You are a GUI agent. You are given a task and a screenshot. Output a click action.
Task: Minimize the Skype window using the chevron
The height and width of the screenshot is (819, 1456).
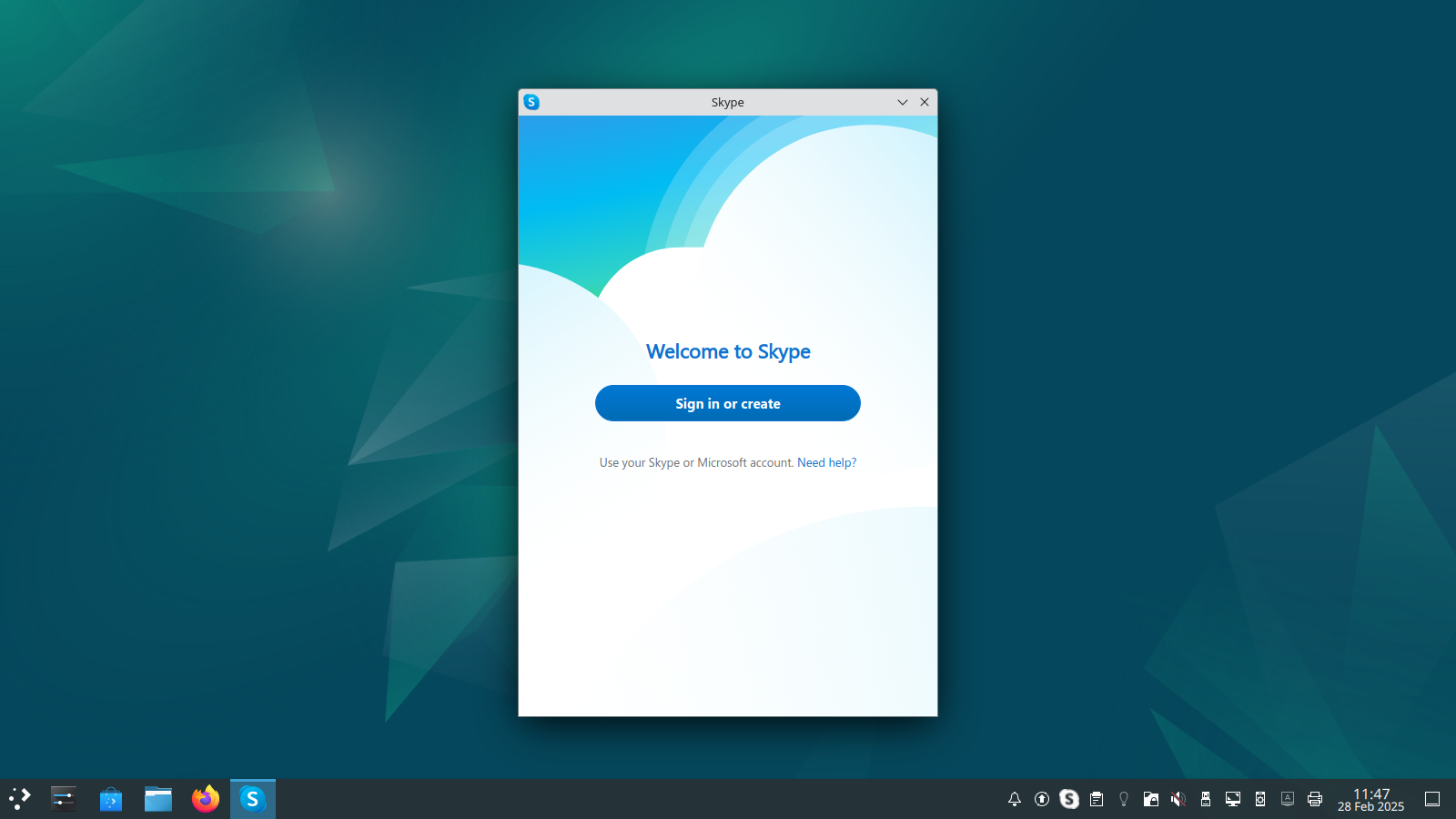pos(903,102)
